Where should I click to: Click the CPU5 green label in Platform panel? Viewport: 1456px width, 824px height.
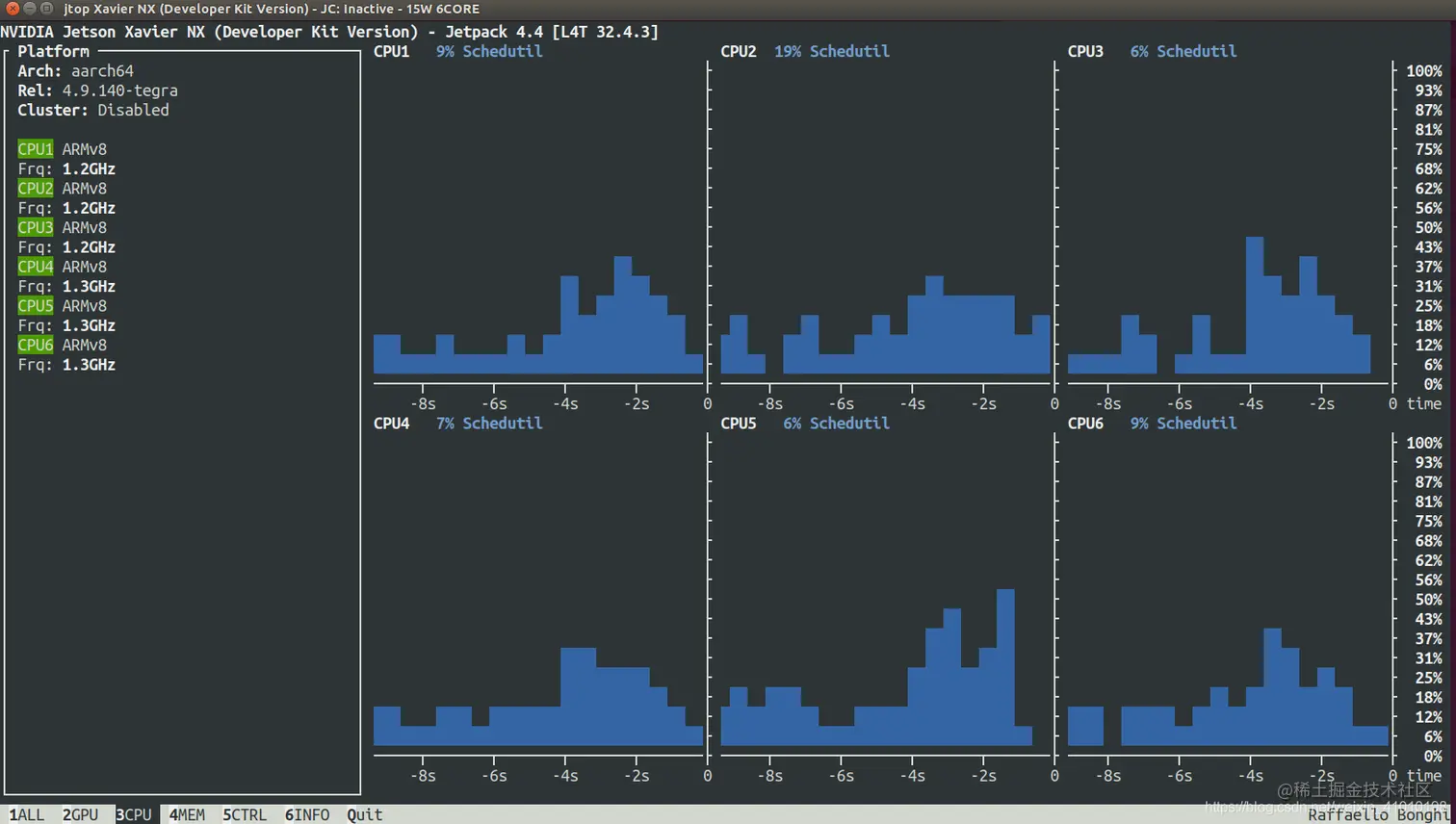tap(36, 305)
